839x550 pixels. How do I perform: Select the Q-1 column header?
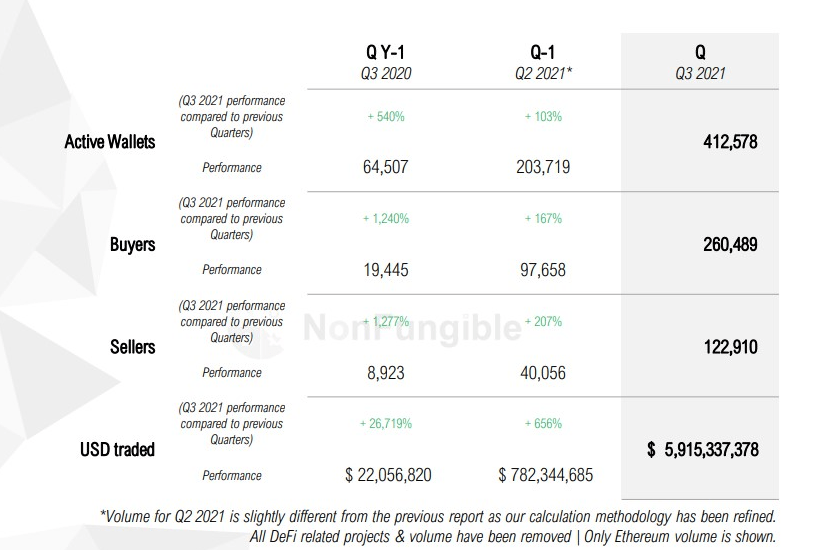(543, 53)
